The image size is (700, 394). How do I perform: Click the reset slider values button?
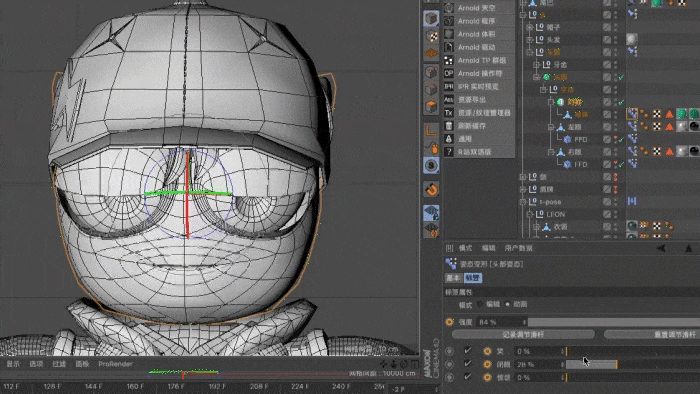click(652, 334)
